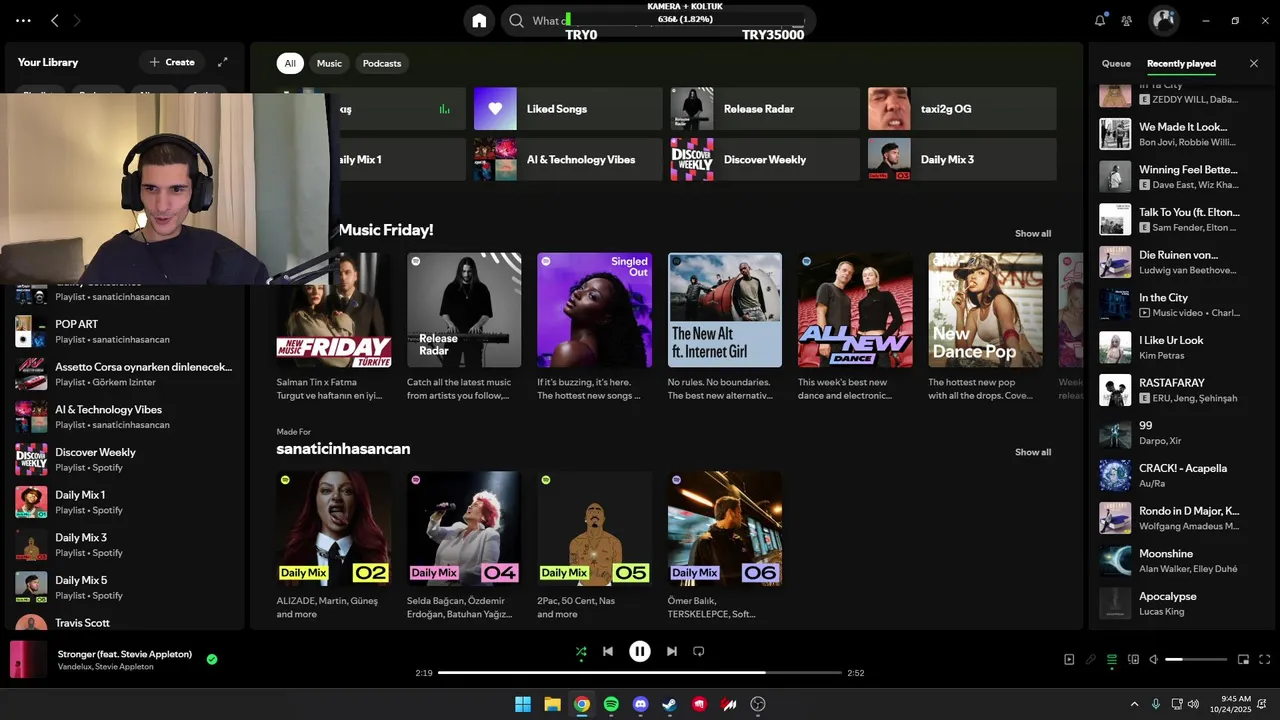
Task: Skip to the previous track
Action: pos(608,651)
